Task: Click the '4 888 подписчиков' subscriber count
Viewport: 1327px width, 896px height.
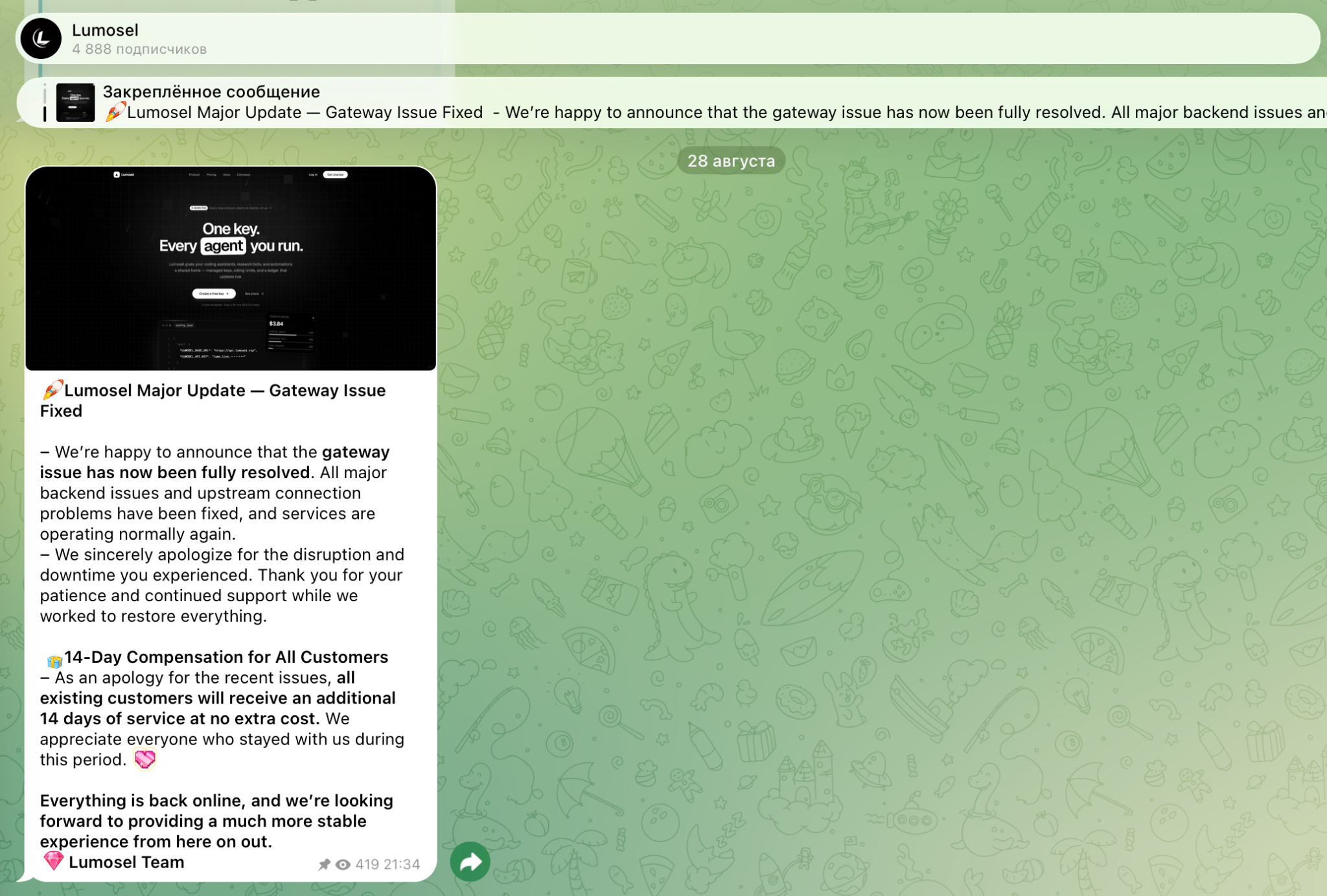Action: coord(139,49)
